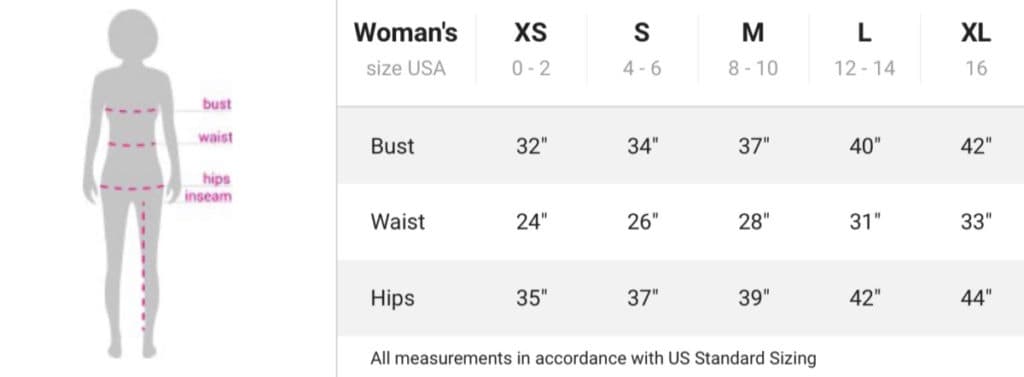Click the Bust row label
1024x377 pixels.
(x=392, y=146)
